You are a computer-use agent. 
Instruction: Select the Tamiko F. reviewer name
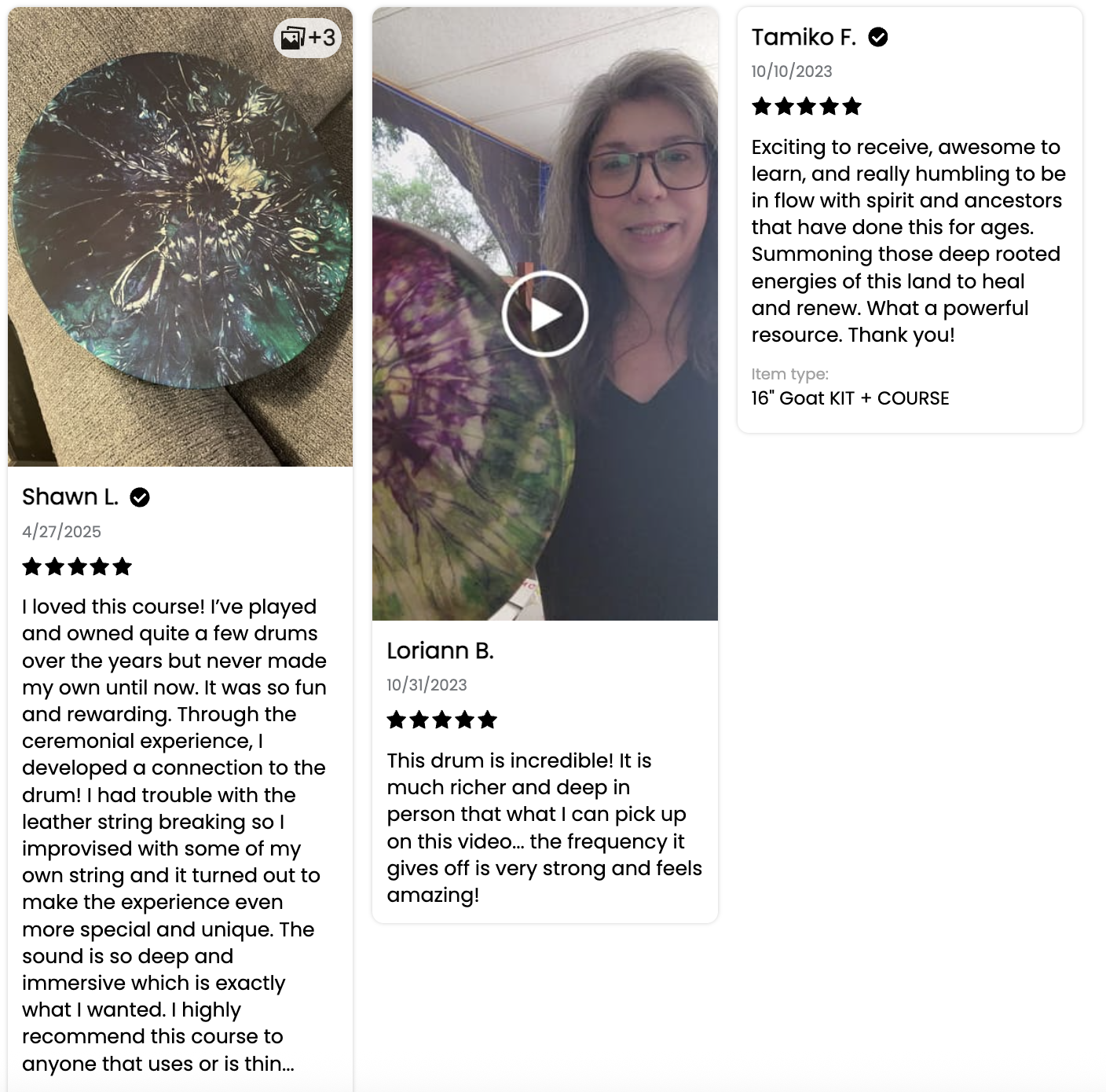pos(804,37)
